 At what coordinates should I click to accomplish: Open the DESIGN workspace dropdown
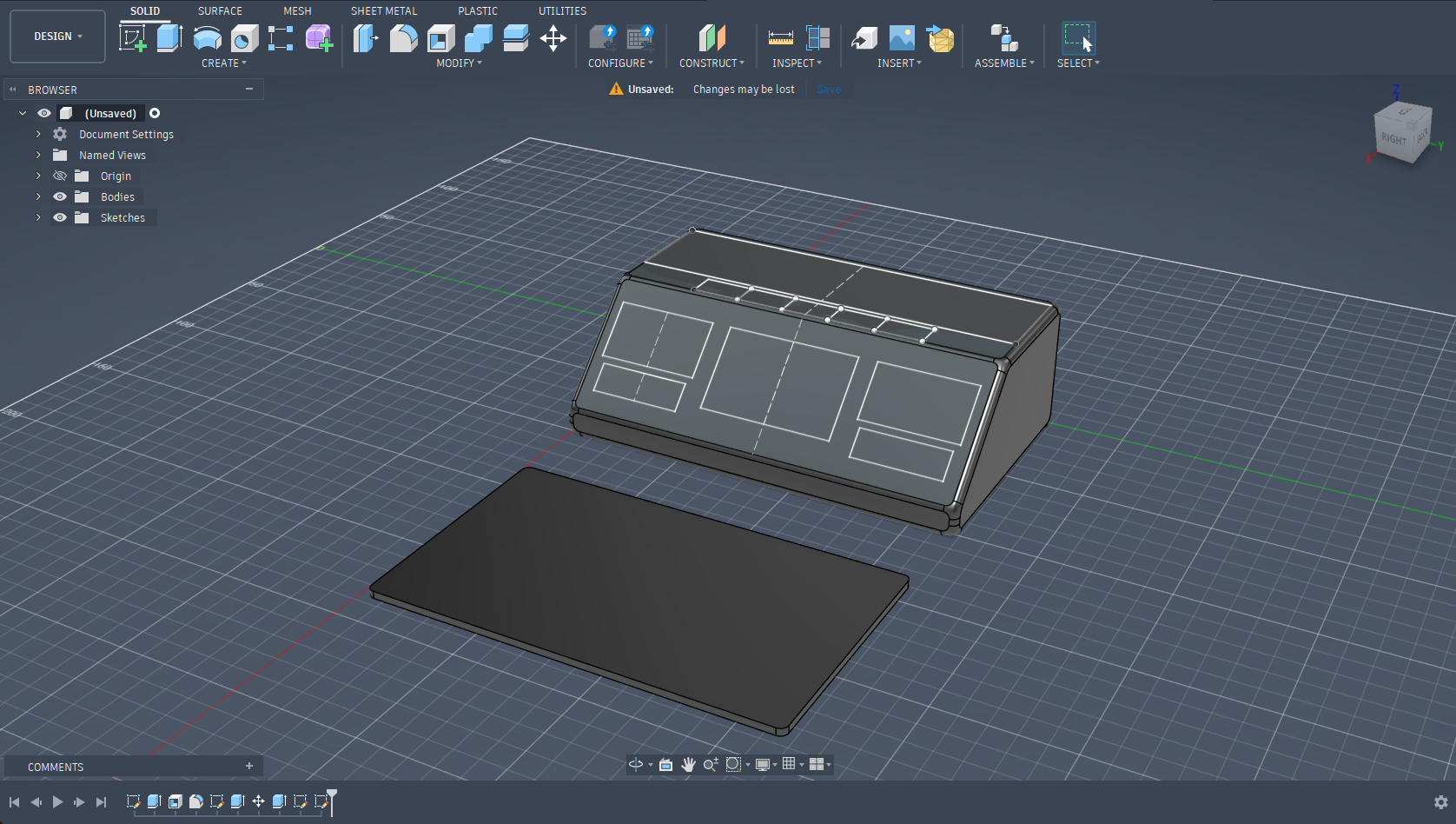(57, 37)
